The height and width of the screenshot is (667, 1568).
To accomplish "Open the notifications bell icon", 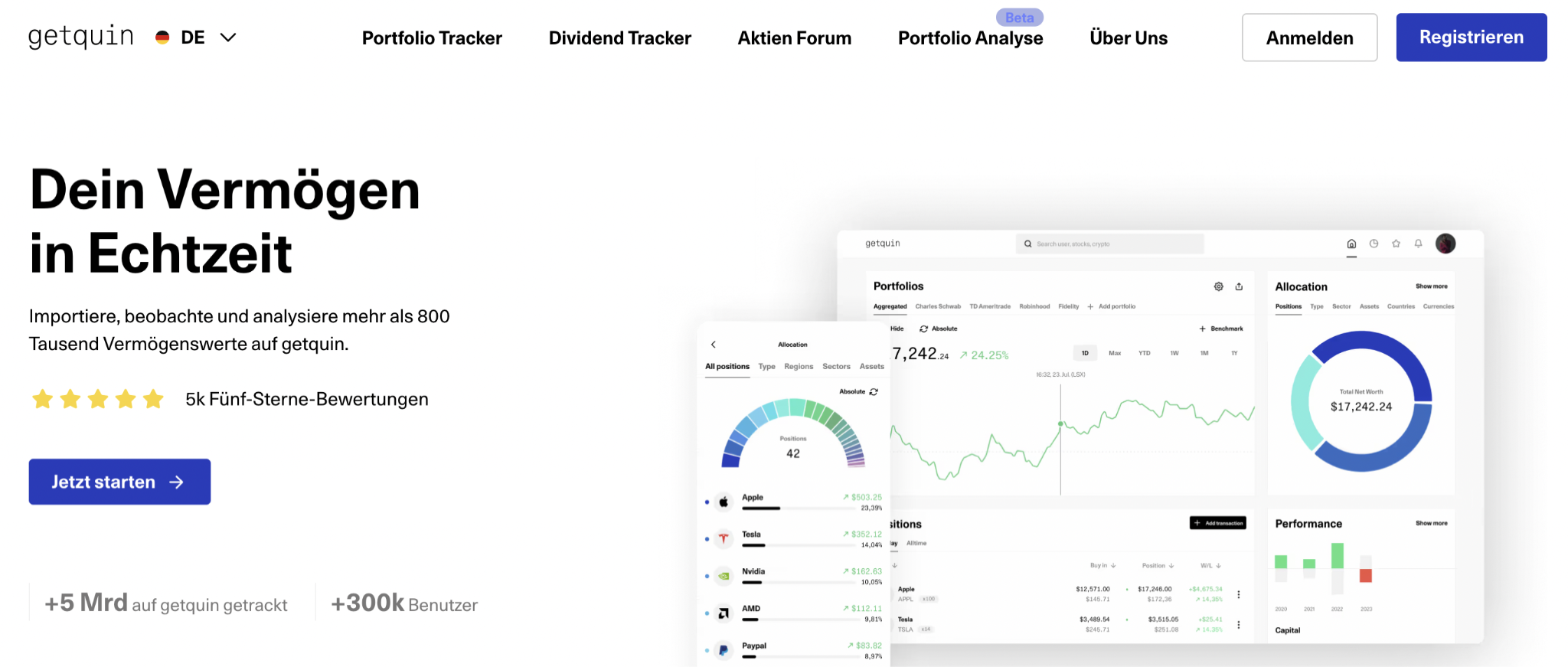I will point(1418,244).
